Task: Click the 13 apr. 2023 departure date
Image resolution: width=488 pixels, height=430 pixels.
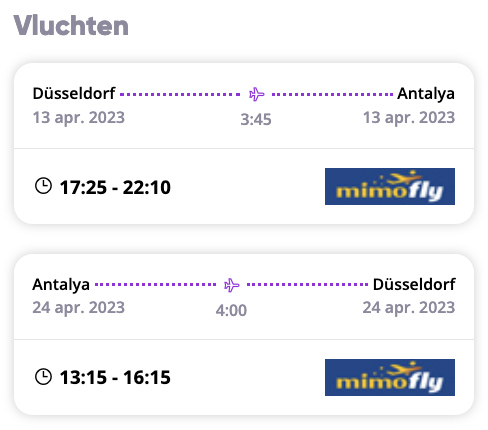Action: (x=79, y=118)
